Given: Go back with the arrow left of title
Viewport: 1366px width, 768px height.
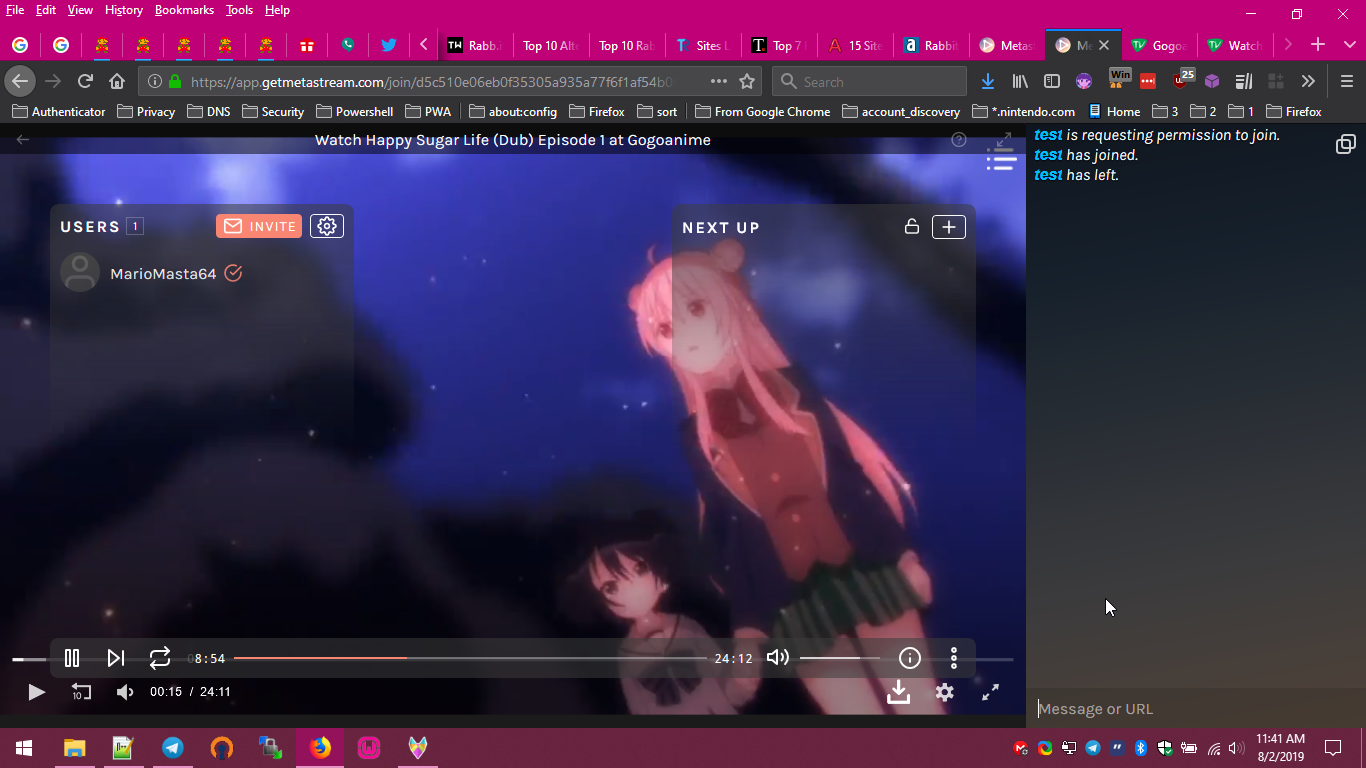Looking at the screenshot, I should [x=23, y=140].
